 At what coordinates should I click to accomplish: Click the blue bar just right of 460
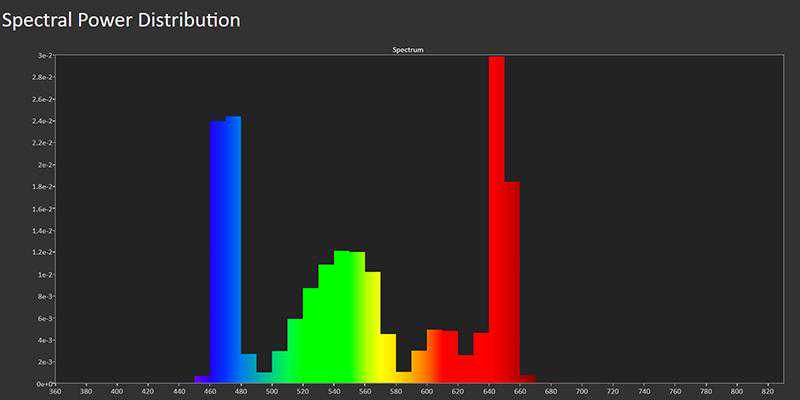pos(218,252)
